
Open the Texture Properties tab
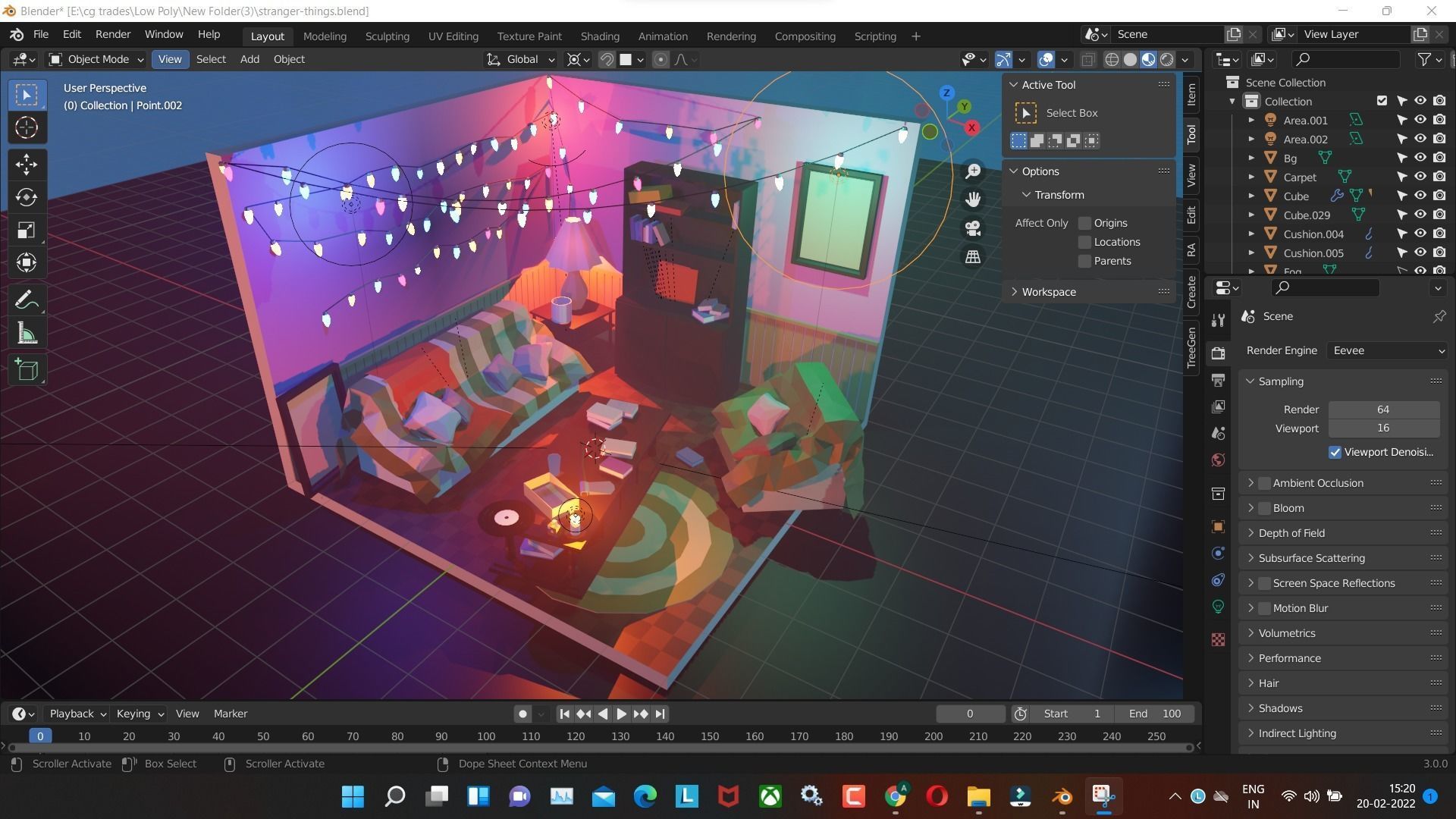click(x=1218, y=639)
